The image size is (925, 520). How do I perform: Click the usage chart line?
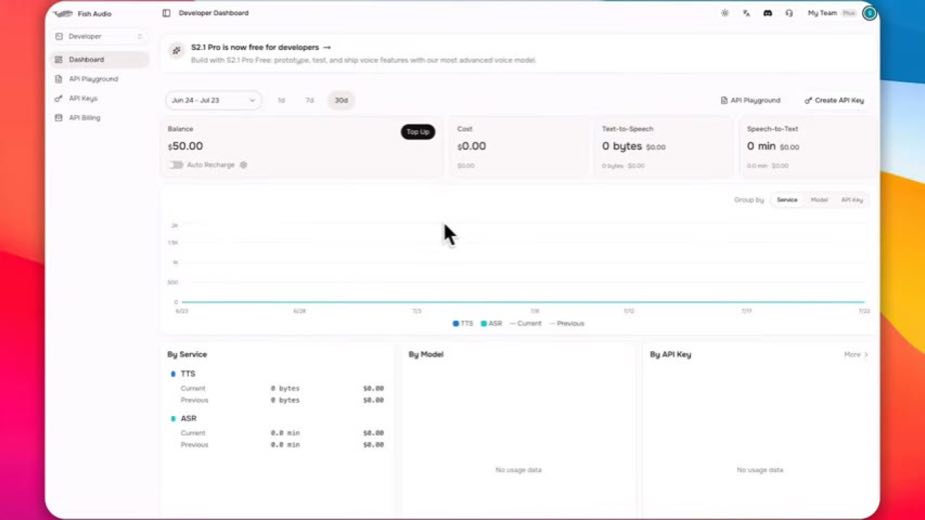[x=523, y=302]
